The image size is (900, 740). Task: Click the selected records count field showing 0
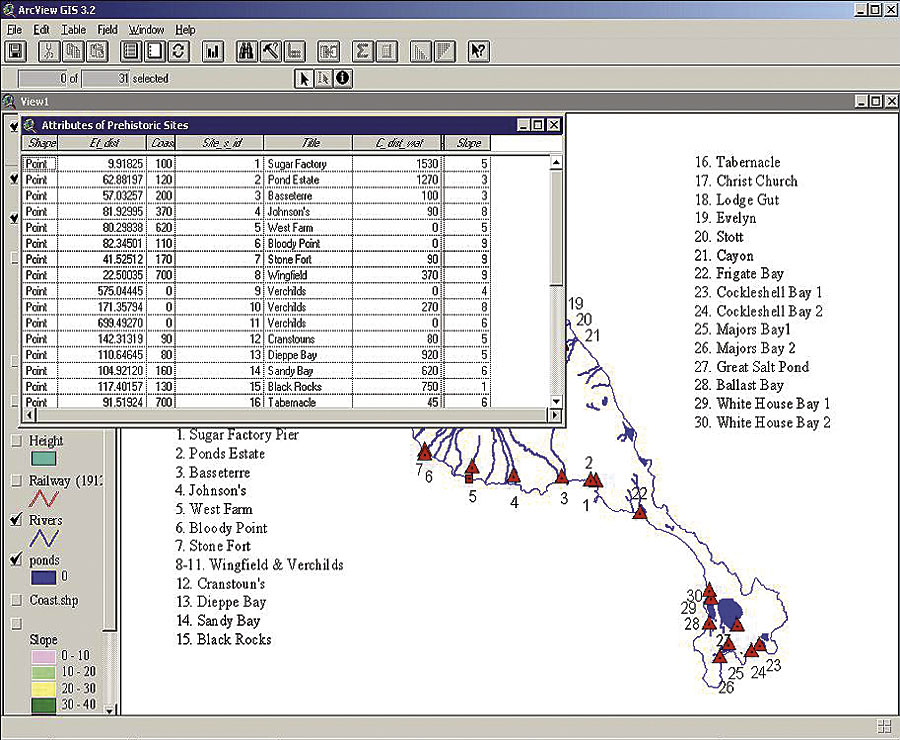click(44, 79)
